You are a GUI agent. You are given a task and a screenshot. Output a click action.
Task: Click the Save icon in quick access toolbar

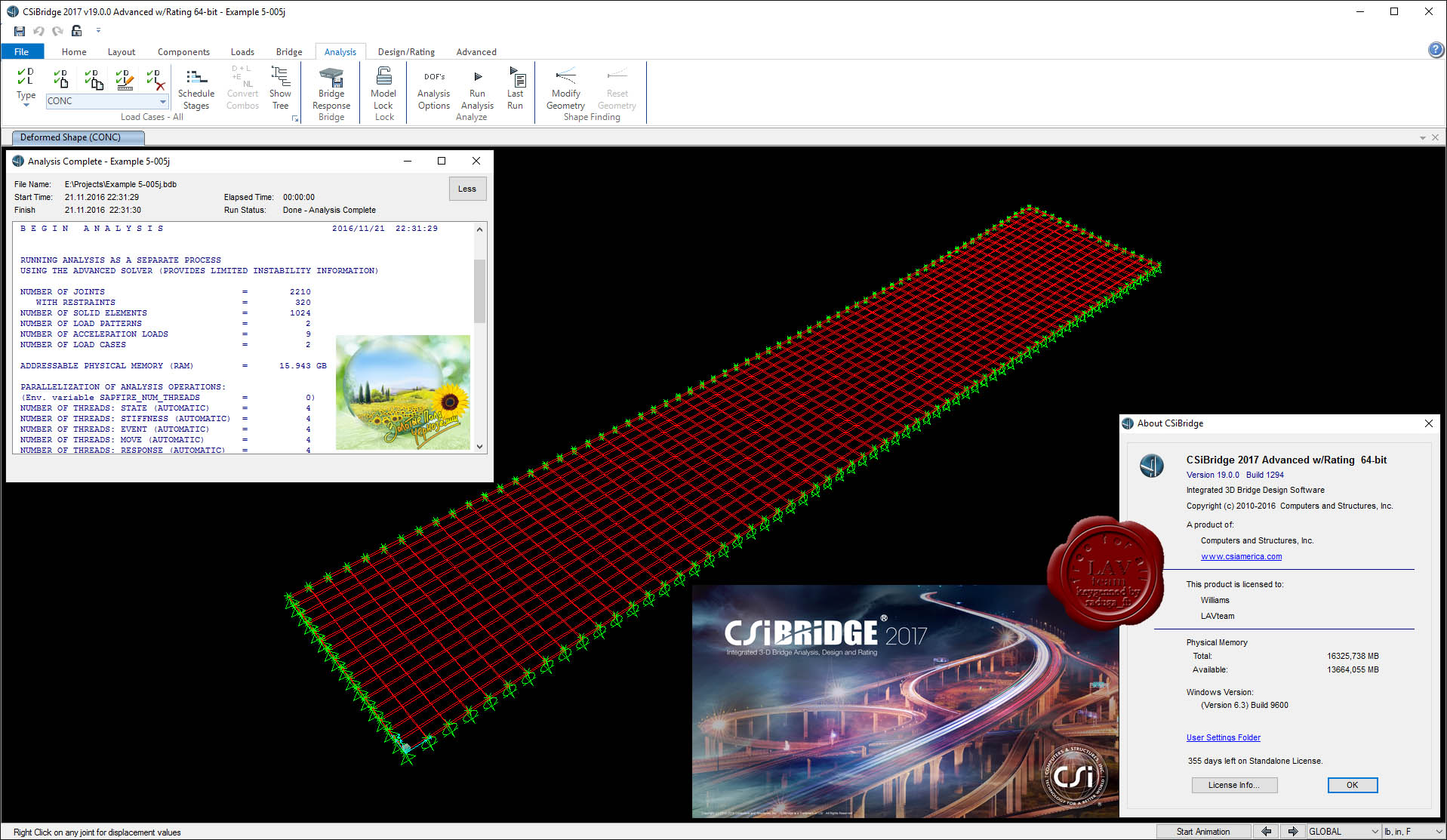click(20, 31)
